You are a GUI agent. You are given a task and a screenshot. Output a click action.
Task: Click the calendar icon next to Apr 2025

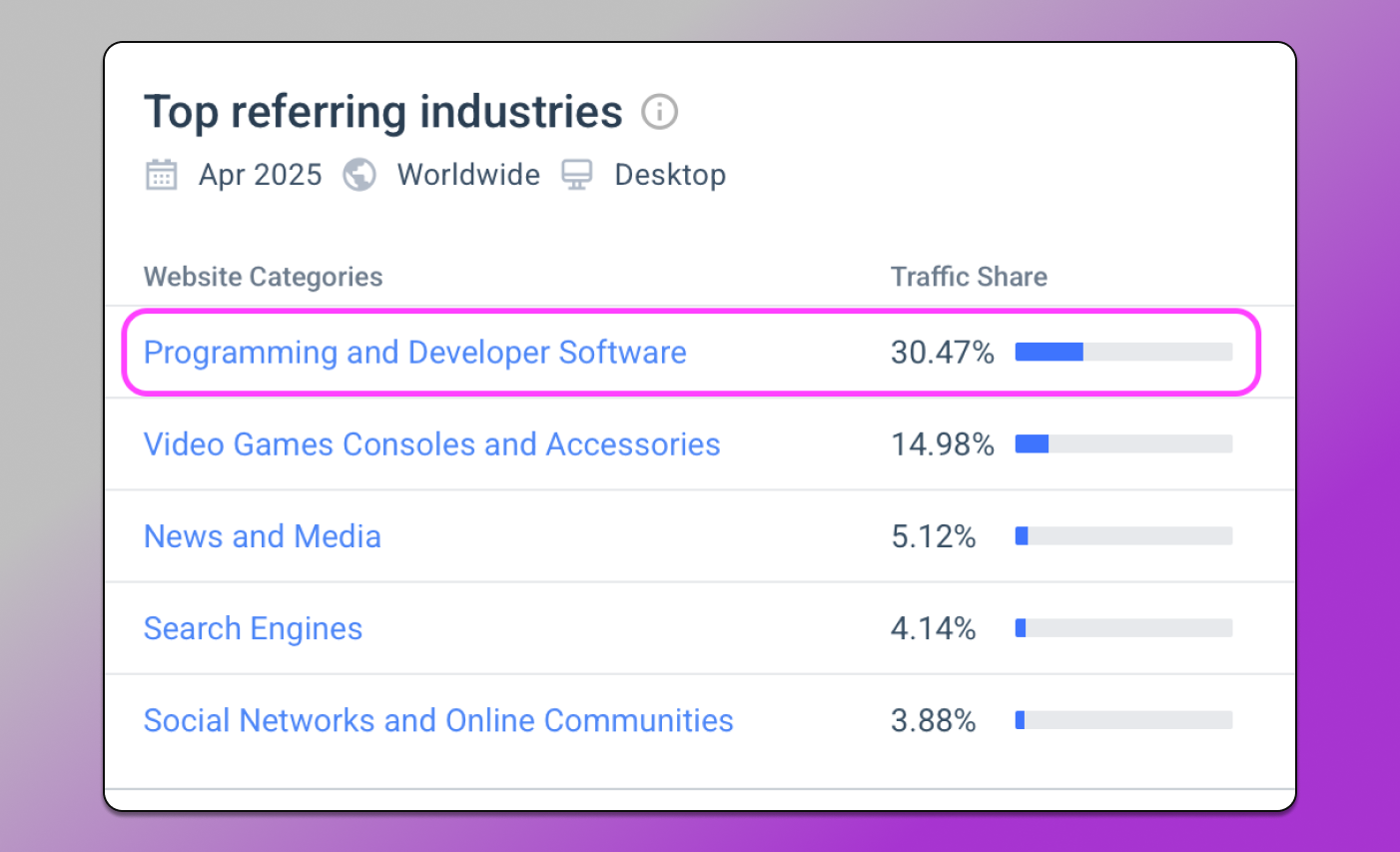click(162, 175)
